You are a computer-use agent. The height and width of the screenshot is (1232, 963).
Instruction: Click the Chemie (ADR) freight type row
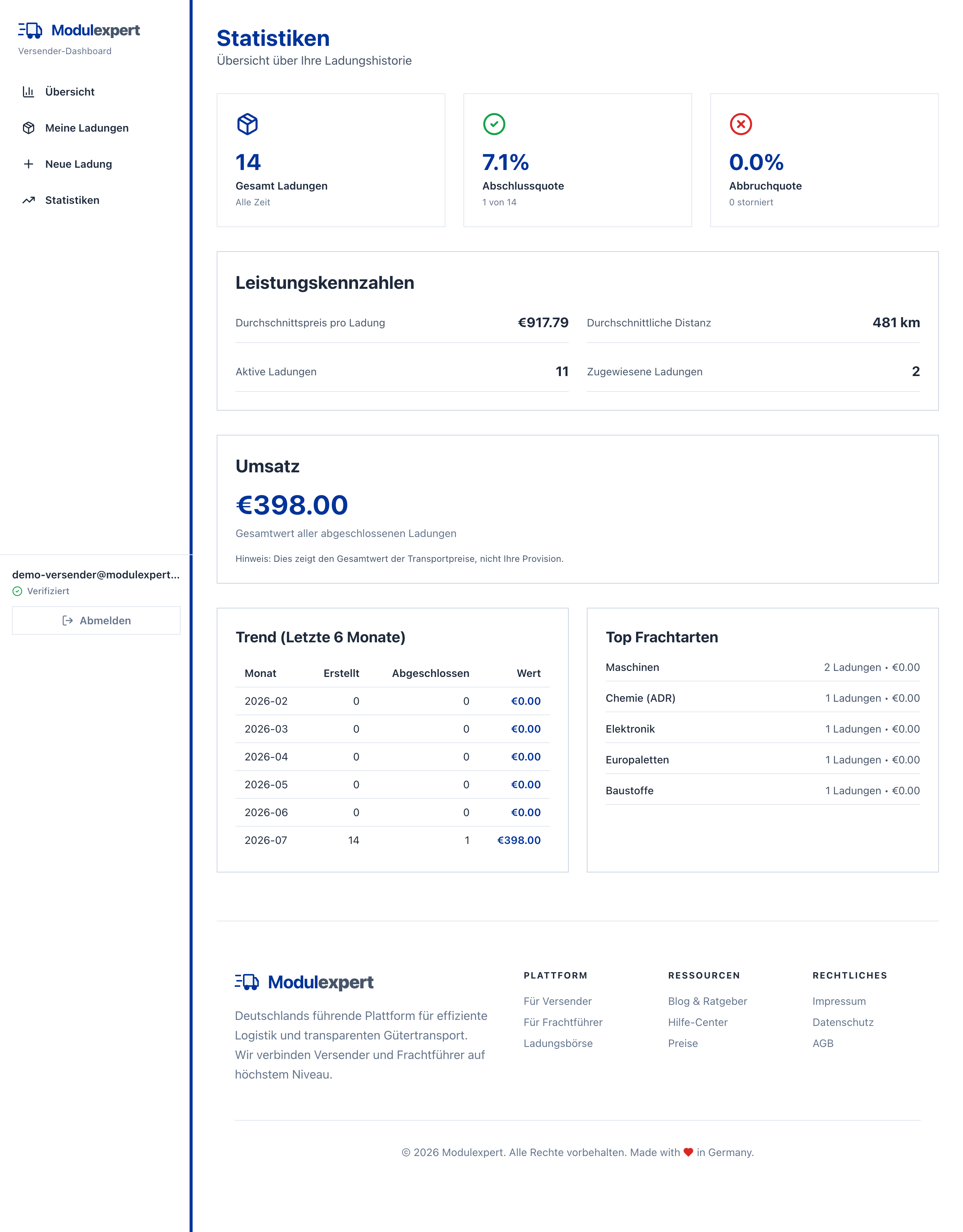[x=763, y=698]
